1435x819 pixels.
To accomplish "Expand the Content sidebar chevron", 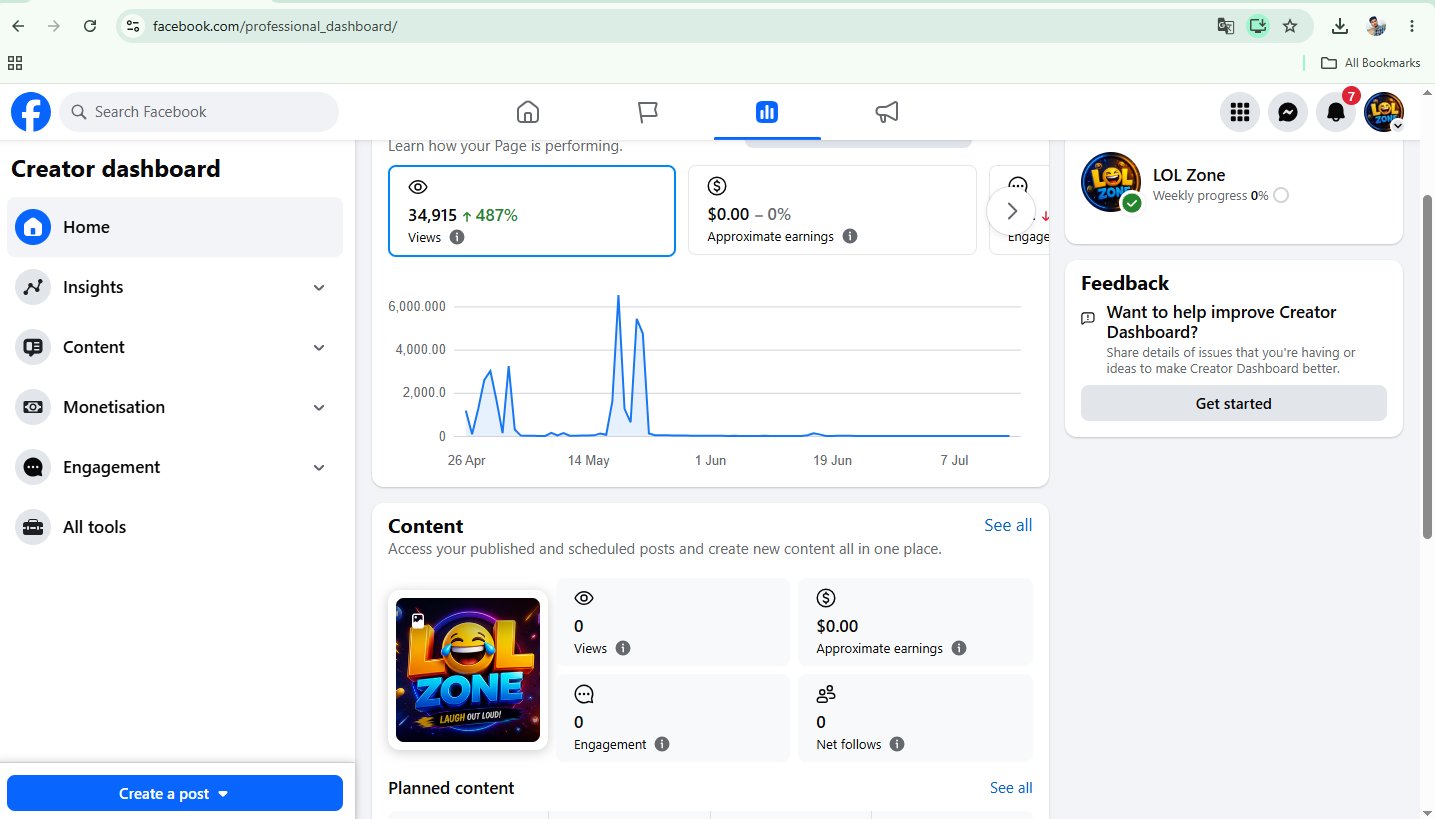I will (x=319, y=348).
